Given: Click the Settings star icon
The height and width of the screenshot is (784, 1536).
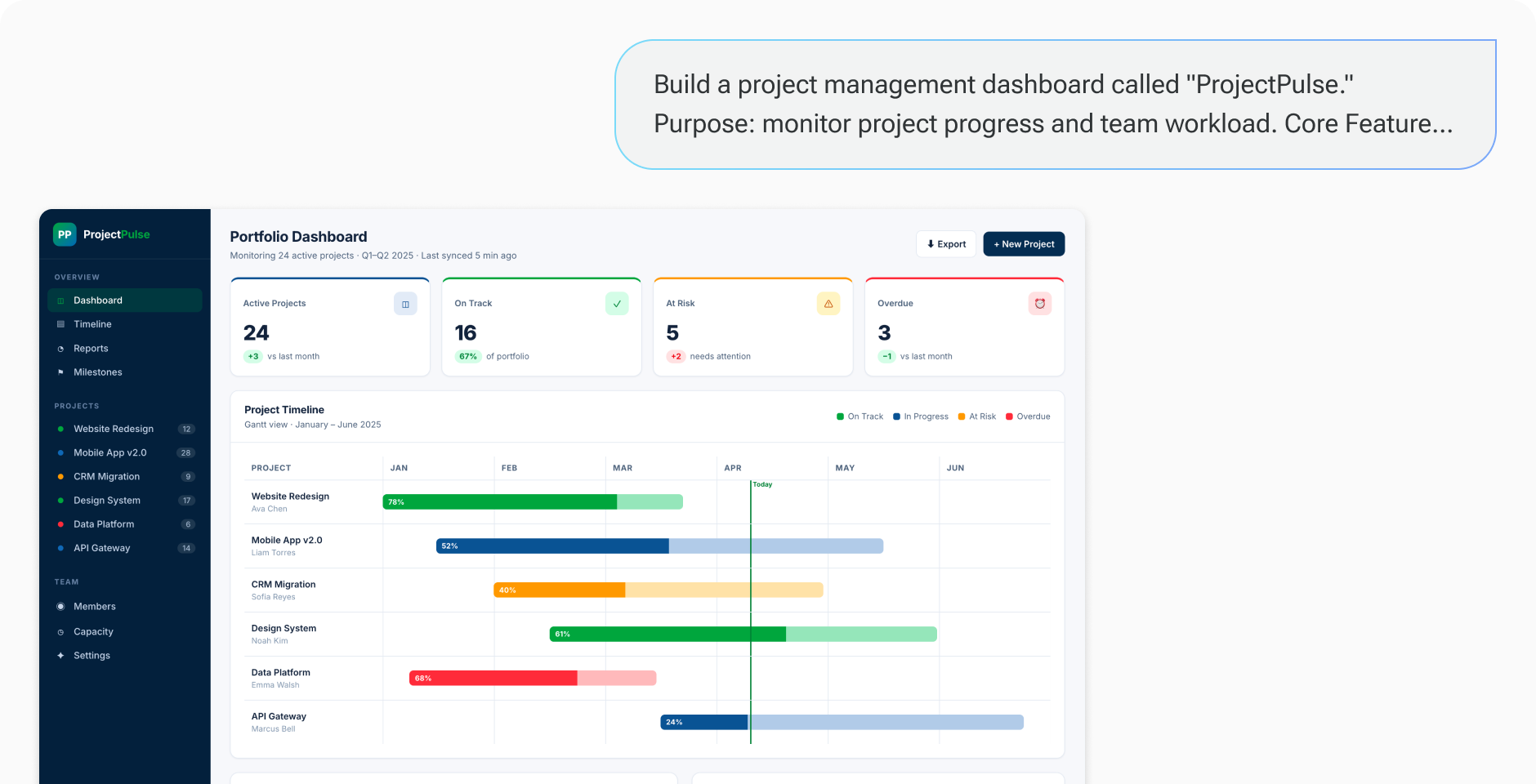Looking at the screenshot, I should (60, 656).
